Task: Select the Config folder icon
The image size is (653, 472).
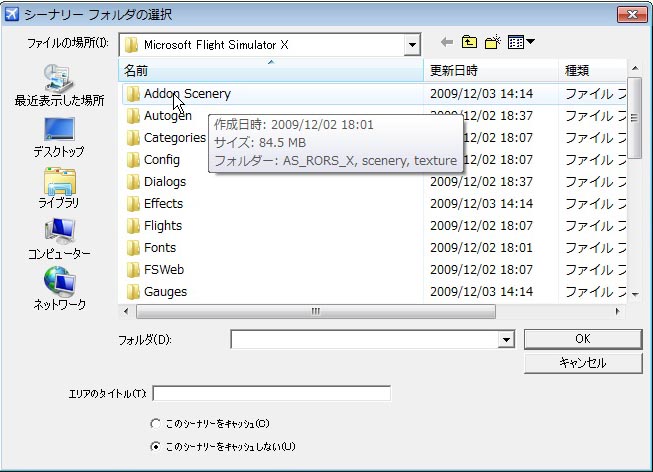Action: tap(133, 160)
